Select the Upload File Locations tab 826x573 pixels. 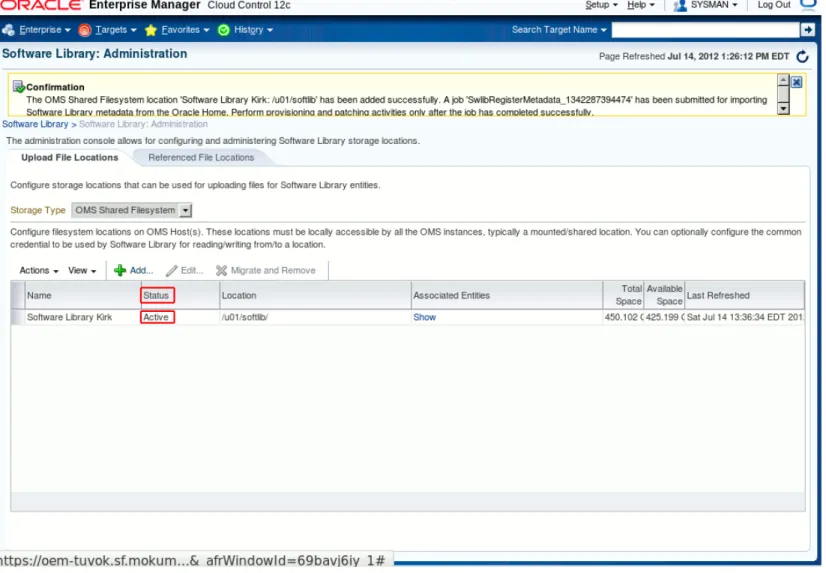coord(70,158)
